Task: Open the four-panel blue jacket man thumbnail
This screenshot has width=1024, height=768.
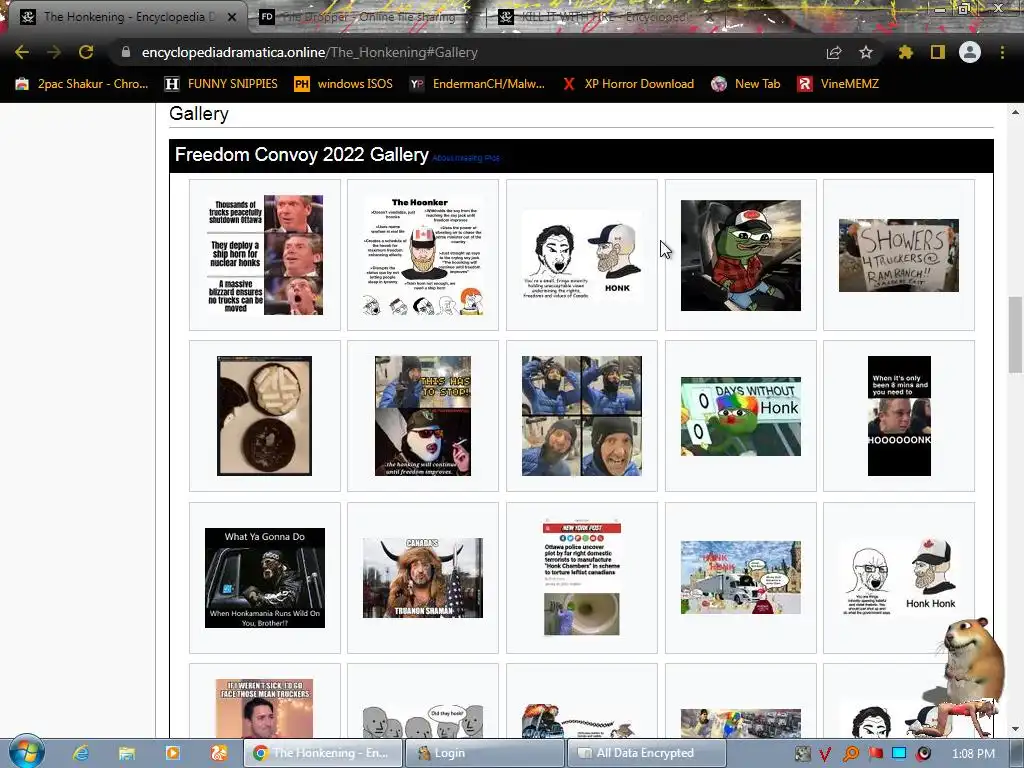Action: click(x=581, y=416)
